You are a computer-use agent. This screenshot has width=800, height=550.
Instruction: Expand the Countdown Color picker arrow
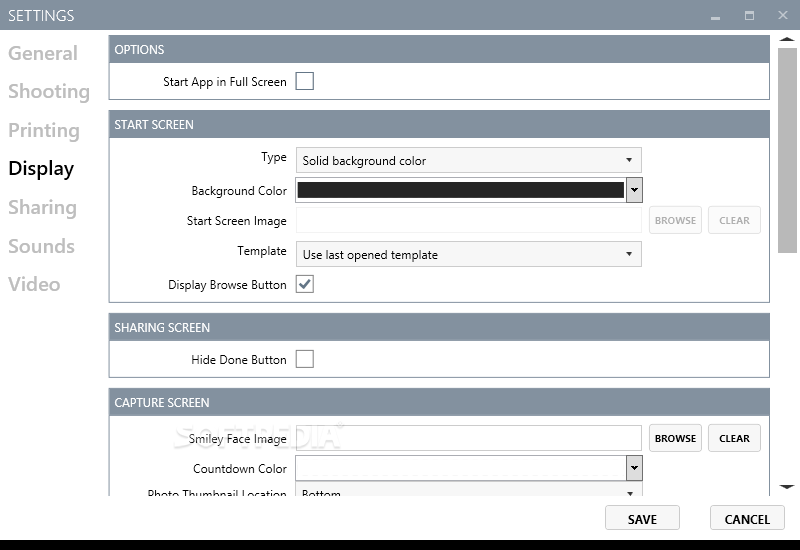[x=634, y=468]
